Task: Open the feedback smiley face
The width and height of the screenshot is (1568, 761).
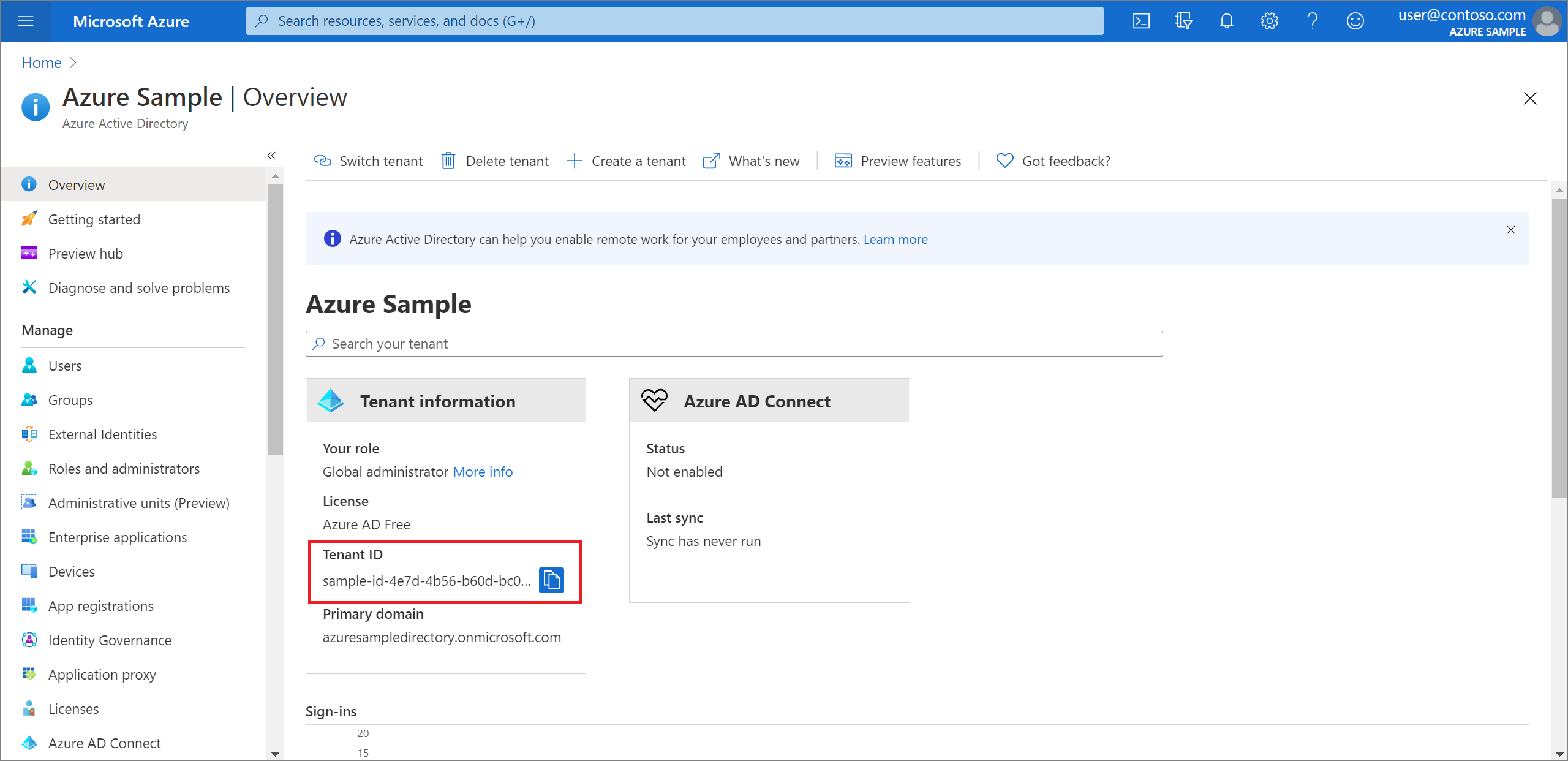Action: point(1355,21)
